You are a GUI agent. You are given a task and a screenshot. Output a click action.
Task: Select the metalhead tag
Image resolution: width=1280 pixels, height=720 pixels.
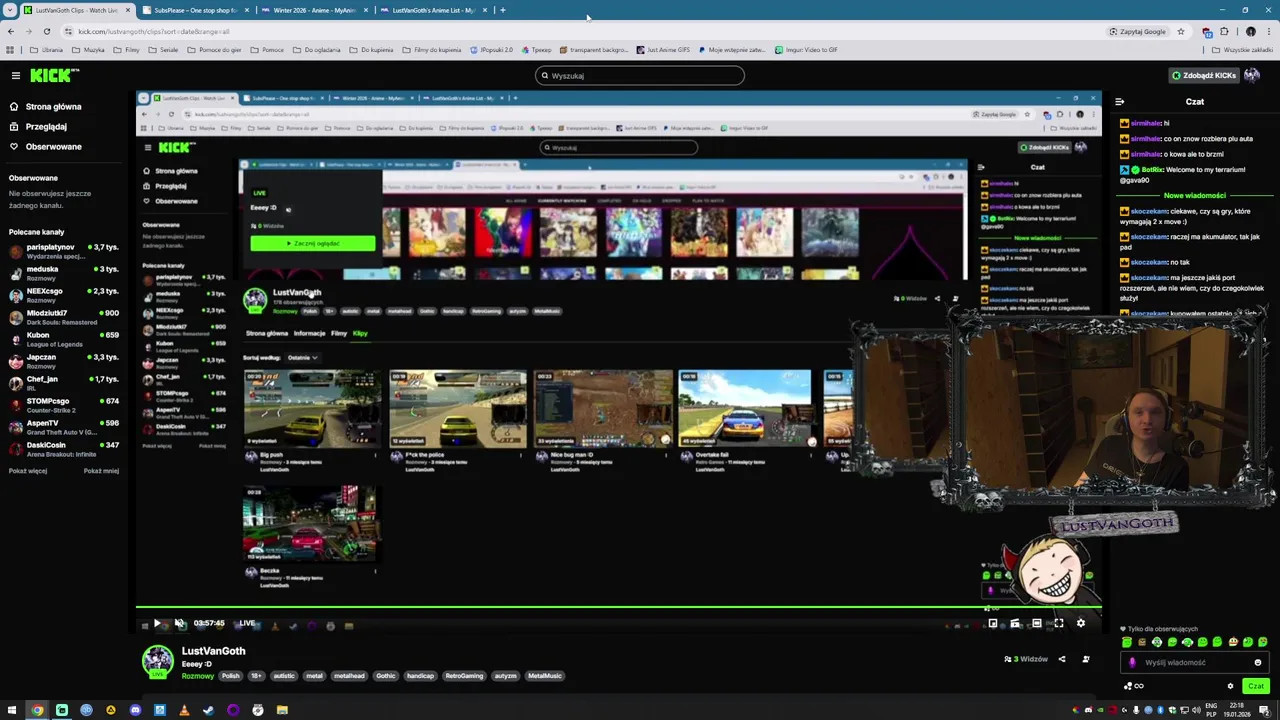tap(349, 676)
